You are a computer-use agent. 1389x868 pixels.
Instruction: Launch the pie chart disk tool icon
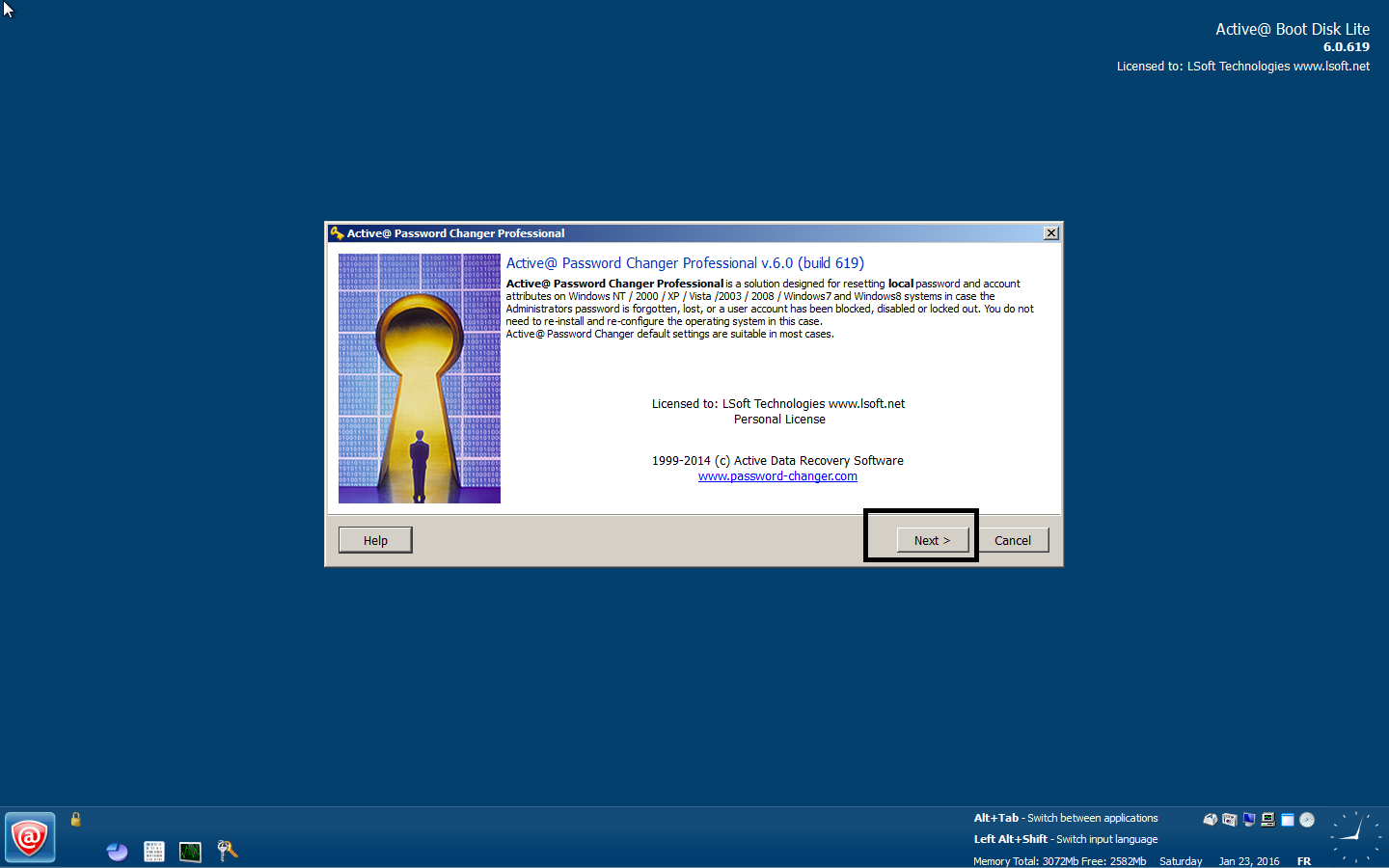[117, 852]
